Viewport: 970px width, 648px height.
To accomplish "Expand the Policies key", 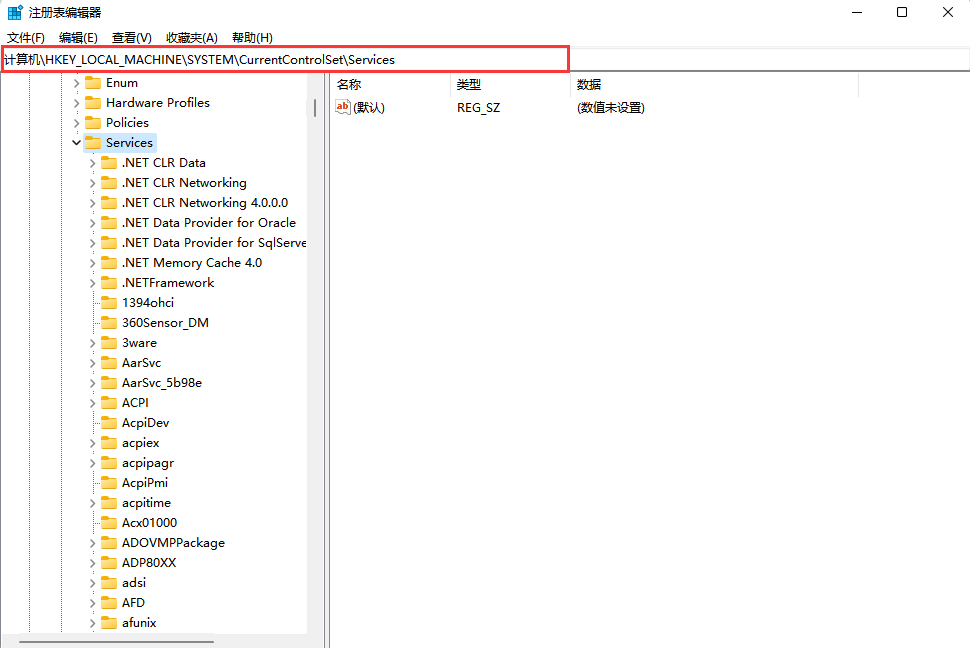I will click(76, 123).
